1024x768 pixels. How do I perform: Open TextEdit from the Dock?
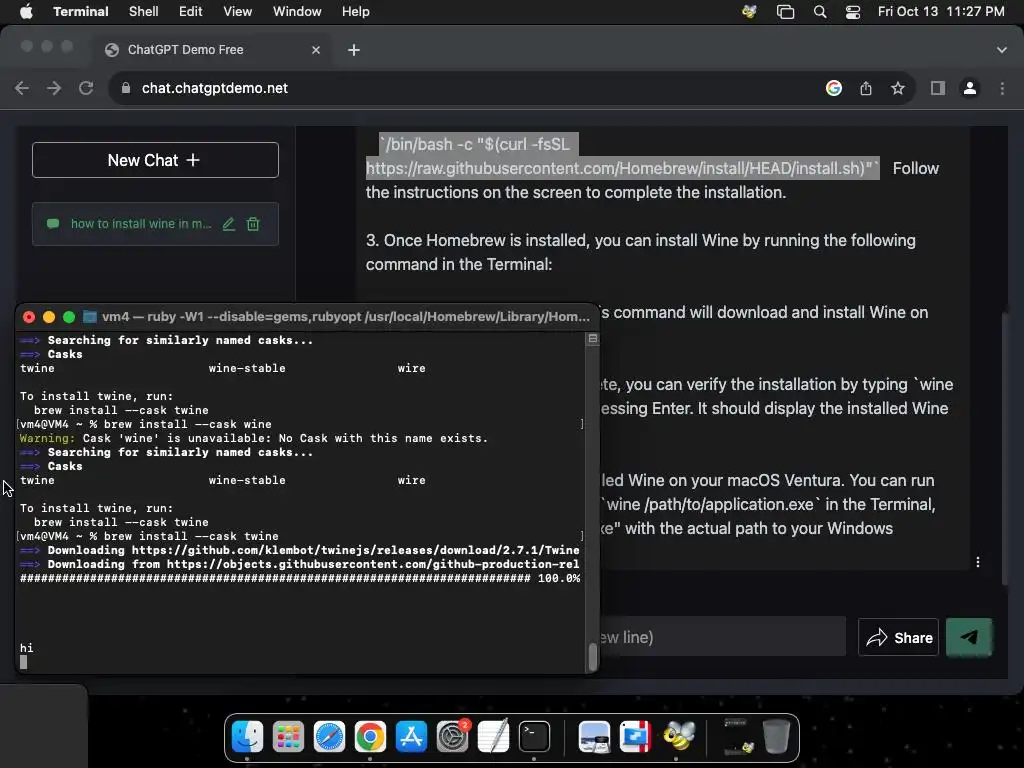click(493, 737)
